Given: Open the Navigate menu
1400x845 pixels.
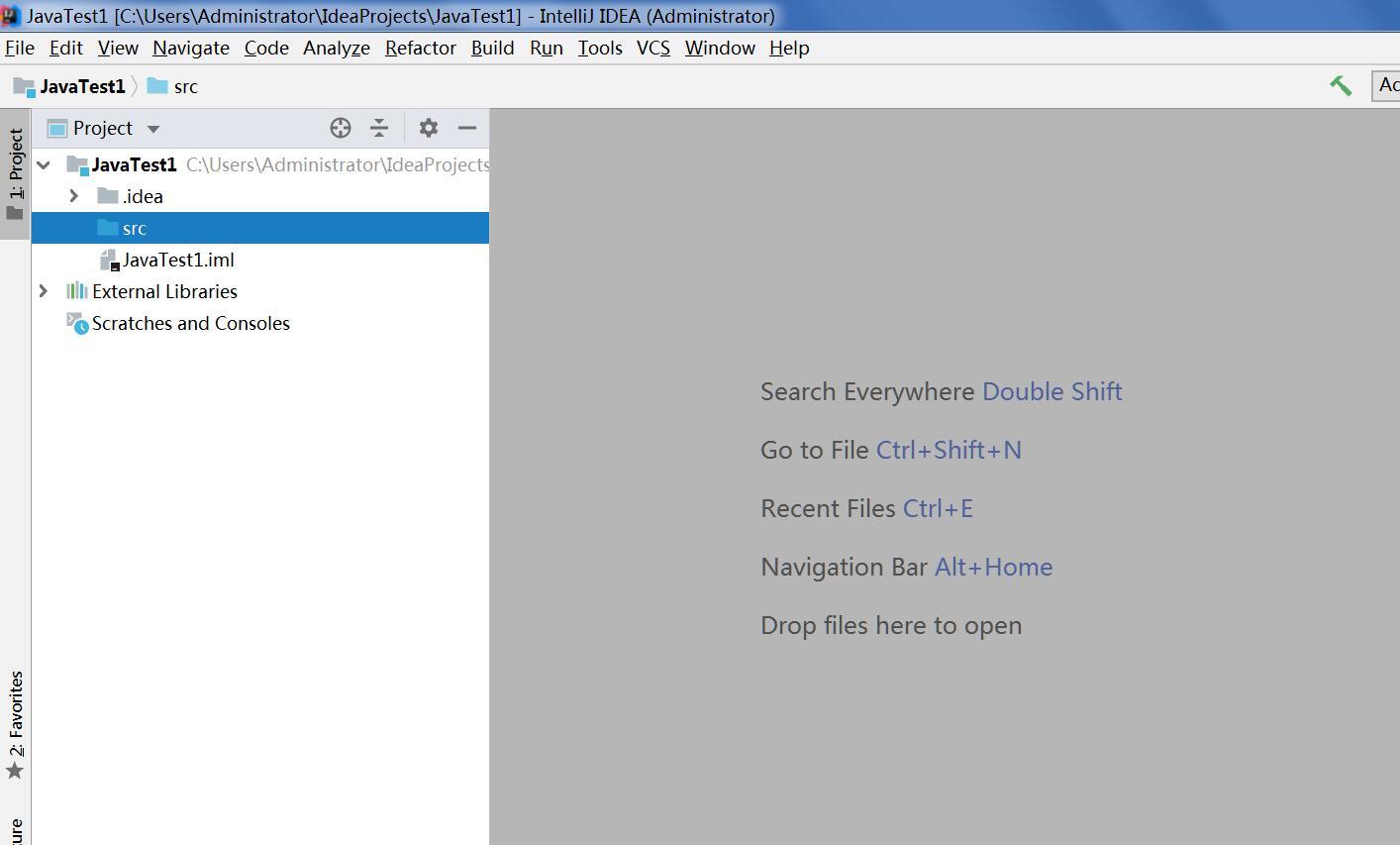Looking at the screenshot, I should 191,48.
